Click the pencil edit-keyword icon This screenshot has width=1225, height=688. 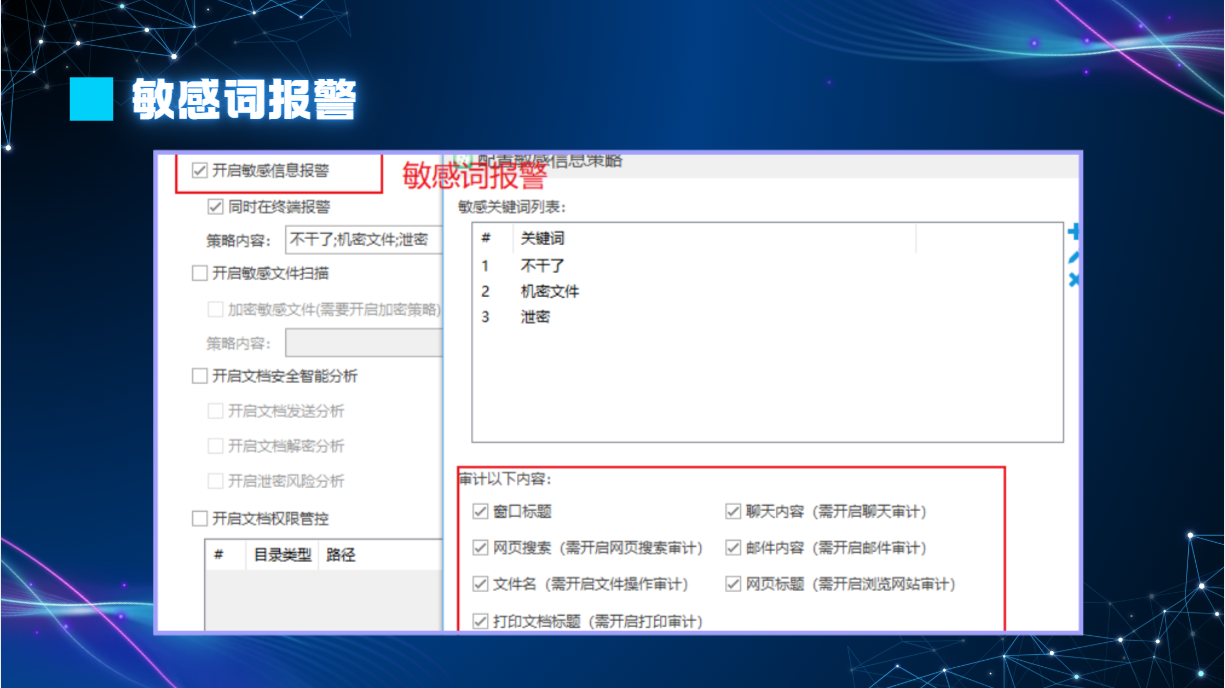tap(1074, 258)
